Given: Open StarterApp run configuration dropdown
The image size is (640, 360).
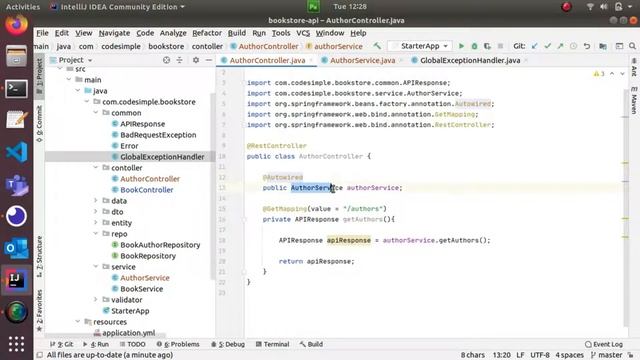Looking at the screenshot, I should [419, 46].
